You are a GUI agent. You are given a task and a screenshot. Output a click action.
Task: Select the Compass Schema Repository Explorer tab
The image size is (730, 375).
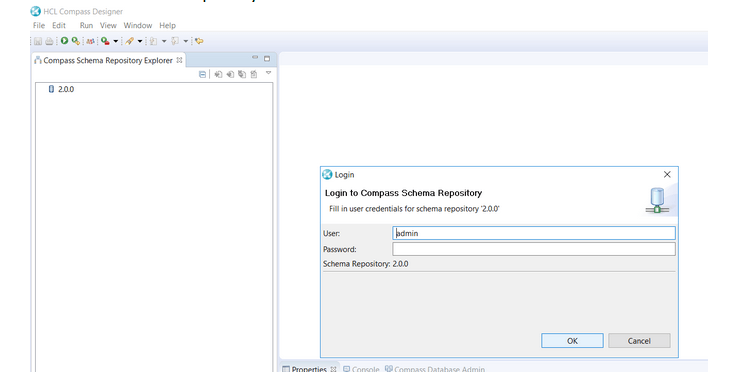click(x=108, y=60)
